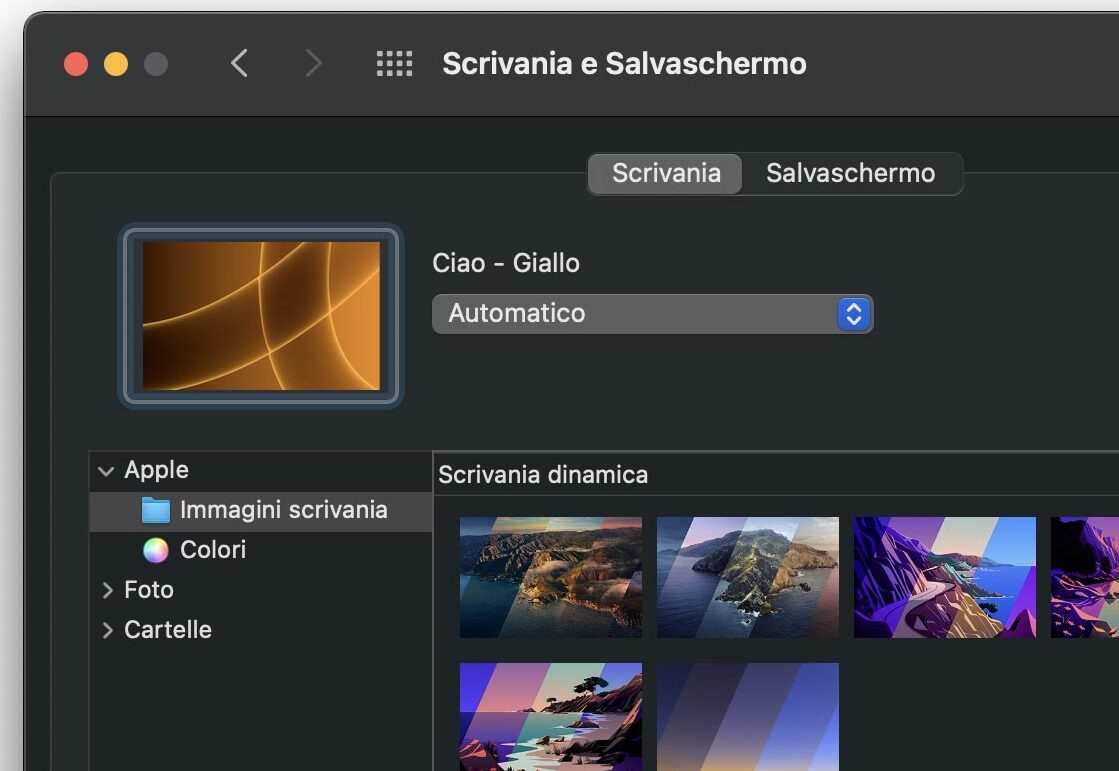Select Immagini scrivania in the sidebar

click(283, 510)
